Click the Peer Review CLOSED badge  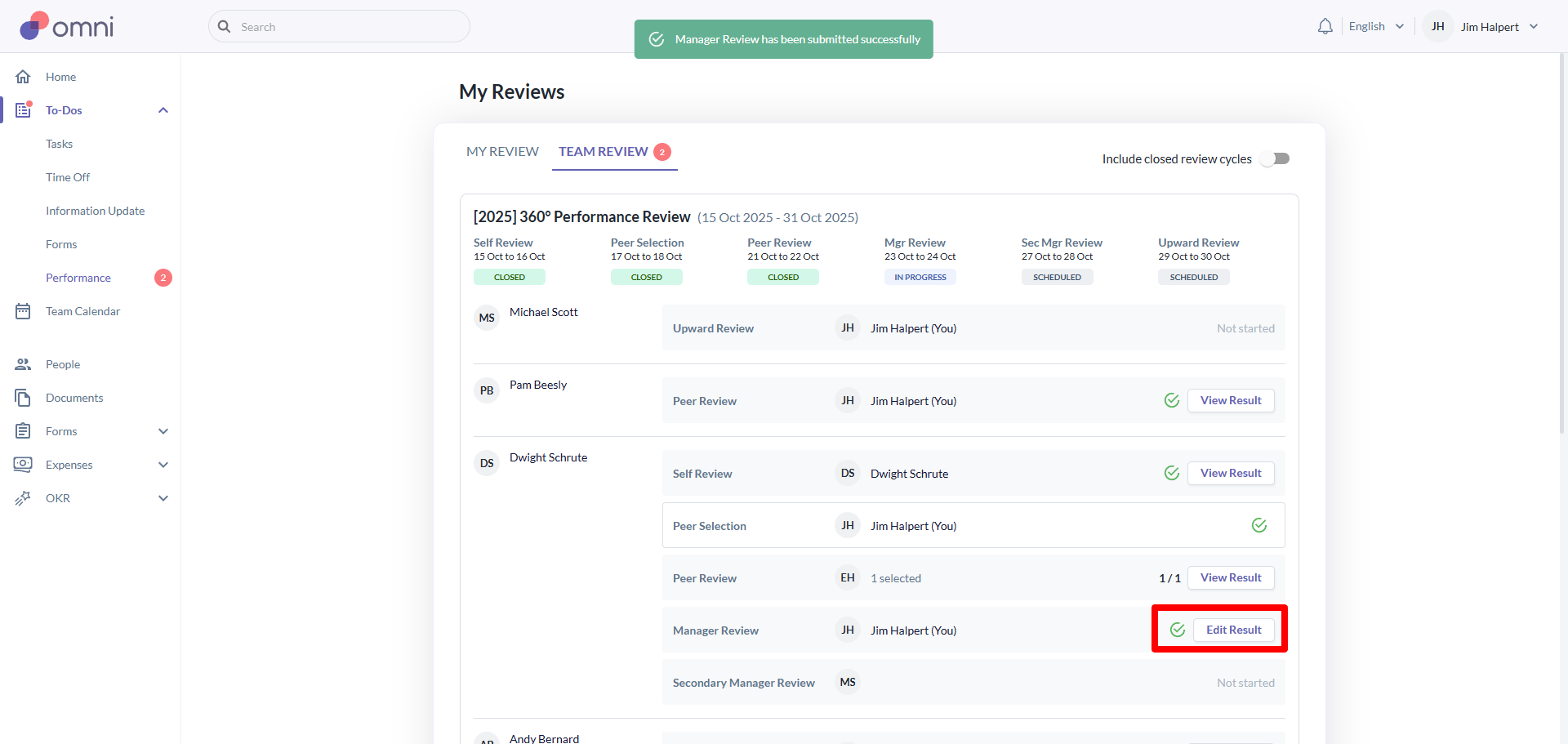(782, 277)
